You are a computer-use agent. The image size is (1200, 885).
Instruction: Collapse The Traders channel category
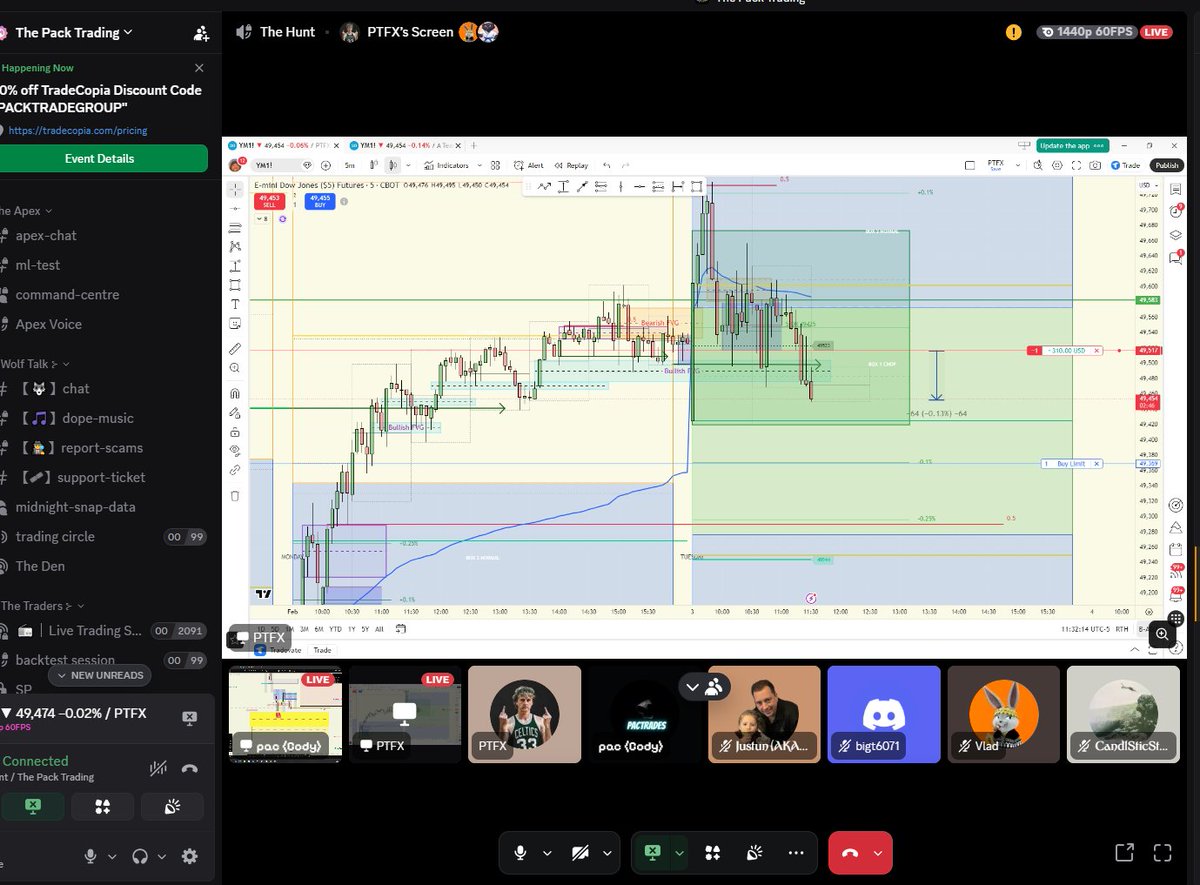pyautogui.click(x=43, y=606)
